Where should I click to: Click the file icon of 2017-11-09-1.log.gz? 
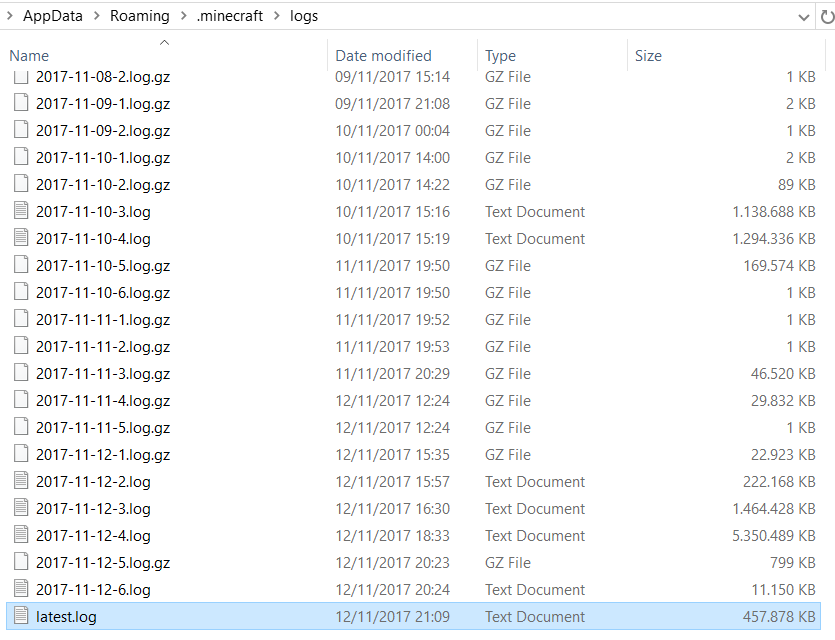[x=21, y=102]
